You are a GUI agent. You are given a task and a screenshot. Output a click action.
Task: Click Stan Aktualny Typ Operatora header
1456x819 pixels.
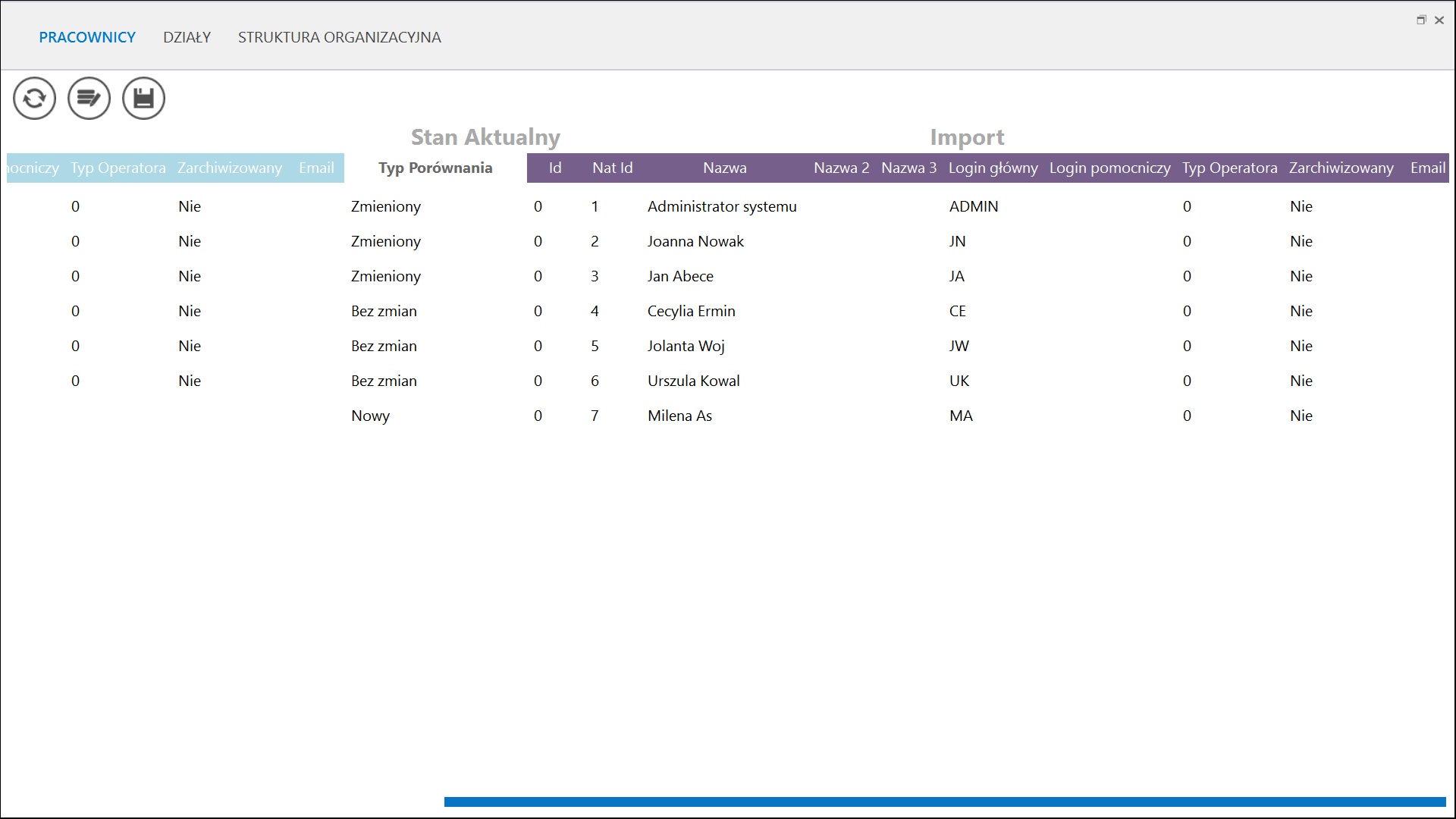point(118,168)
